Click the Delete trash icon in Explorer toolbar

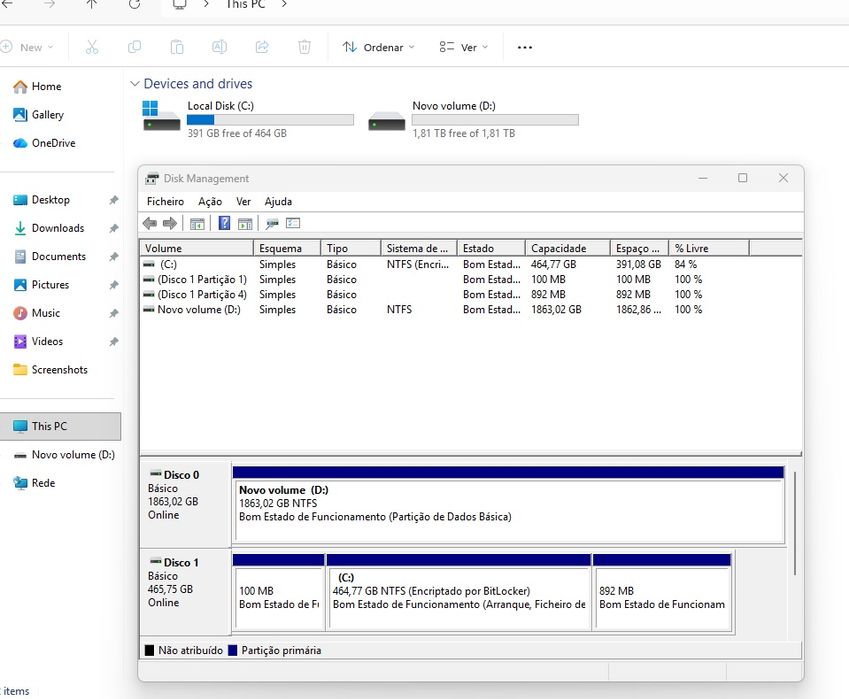pyautogui.click(x=304, y=47)
